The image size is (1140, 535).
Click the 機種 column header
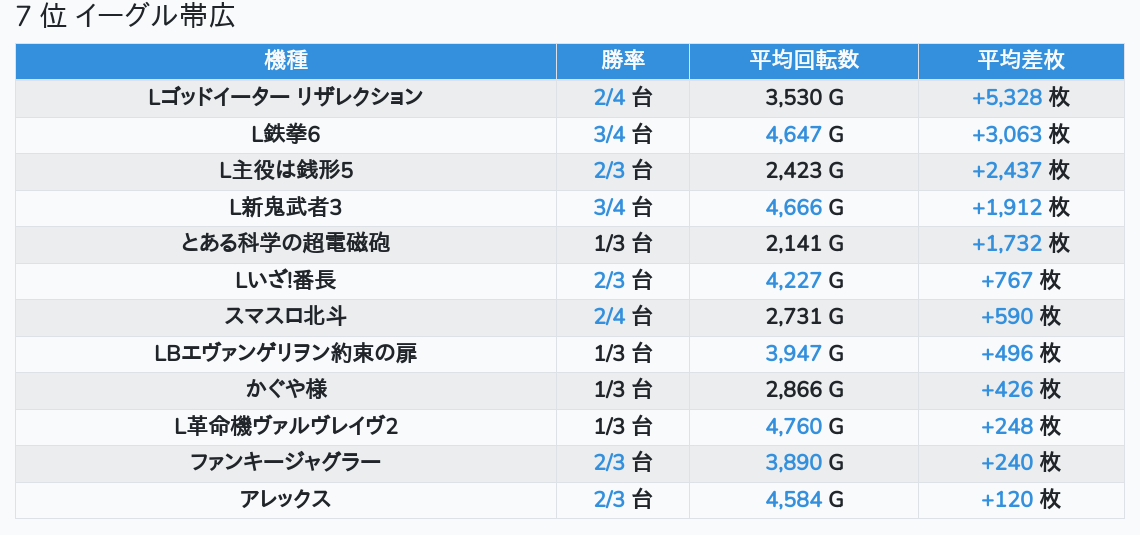tap(286, 61)
